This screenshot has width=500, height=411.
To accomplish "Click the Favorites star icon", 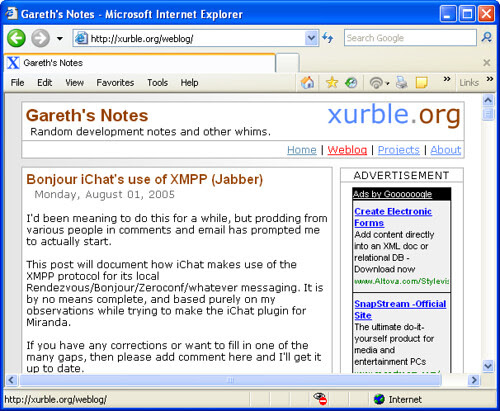I will [332, 82].
